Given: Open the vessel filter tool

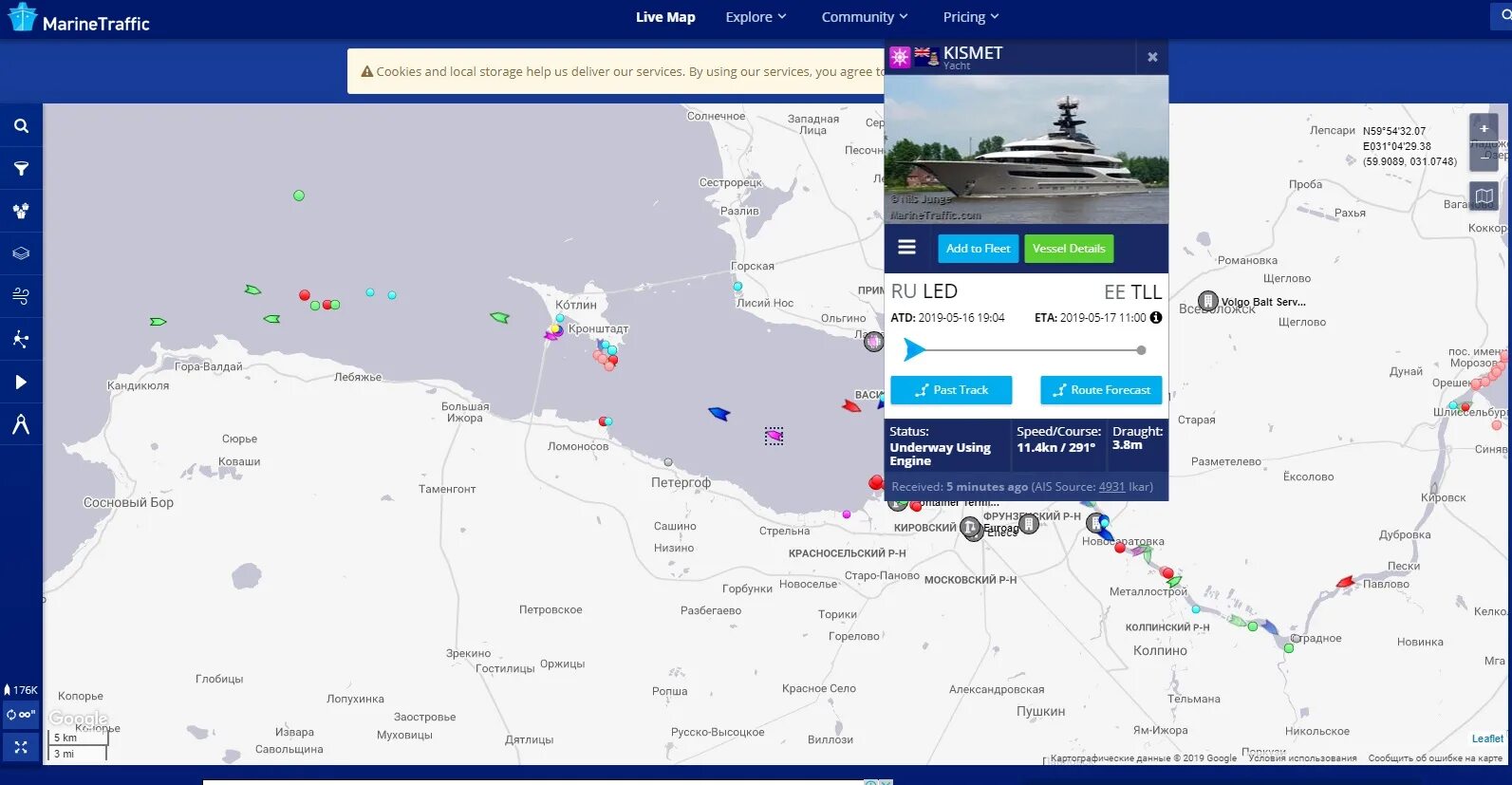Looking at the screenshot, I should (21, 168).
